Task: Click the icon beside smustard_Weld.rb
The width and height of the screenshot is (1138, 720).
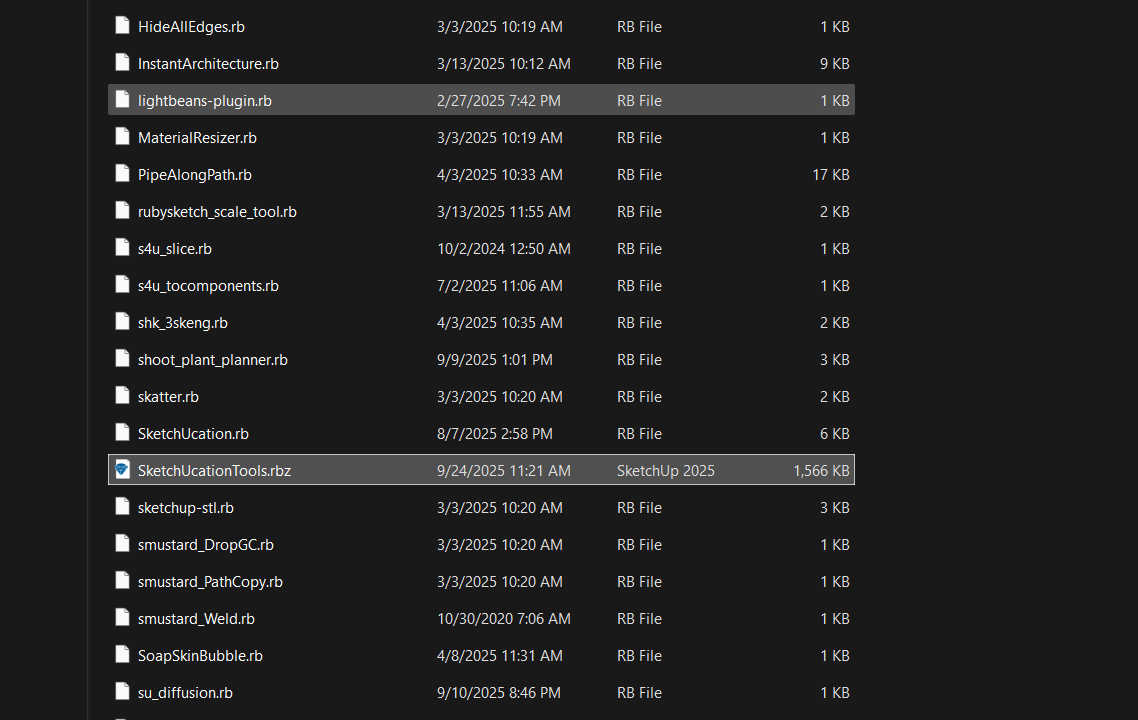Action: pos(122,618)
